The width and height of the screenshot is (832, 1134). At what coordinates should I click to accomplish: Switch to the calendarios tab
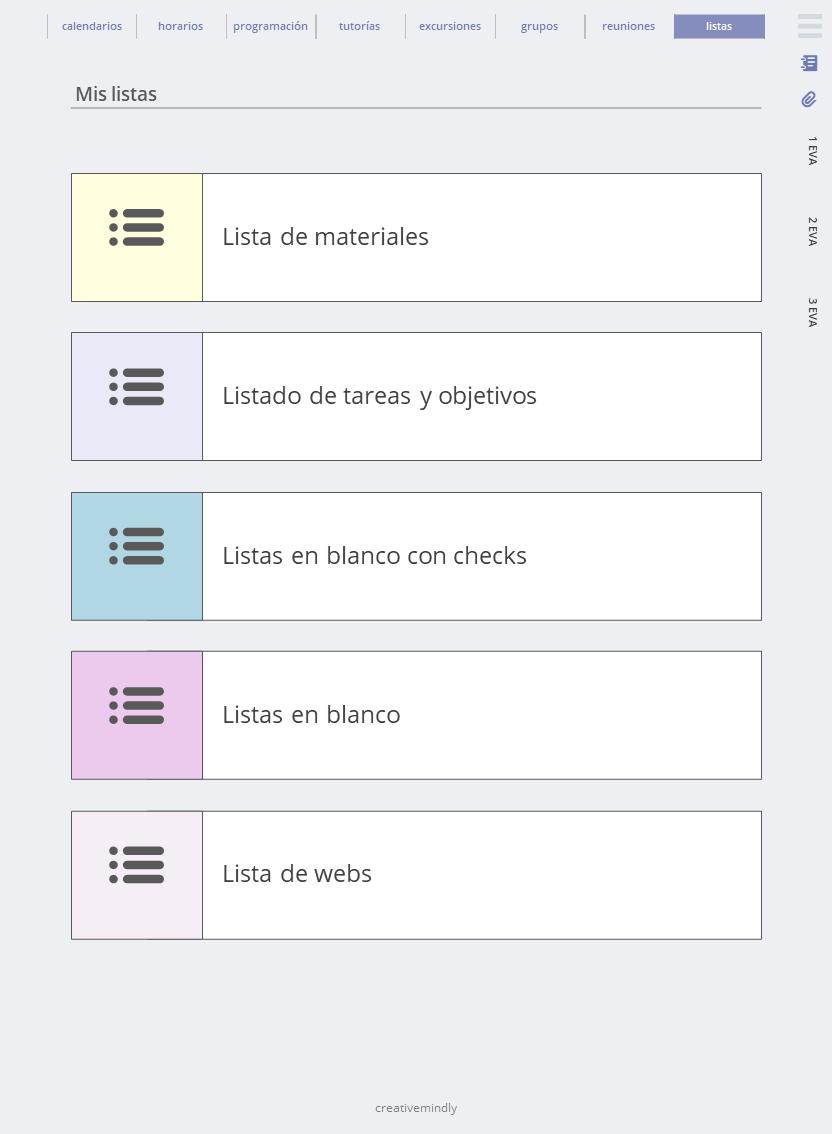92,26
